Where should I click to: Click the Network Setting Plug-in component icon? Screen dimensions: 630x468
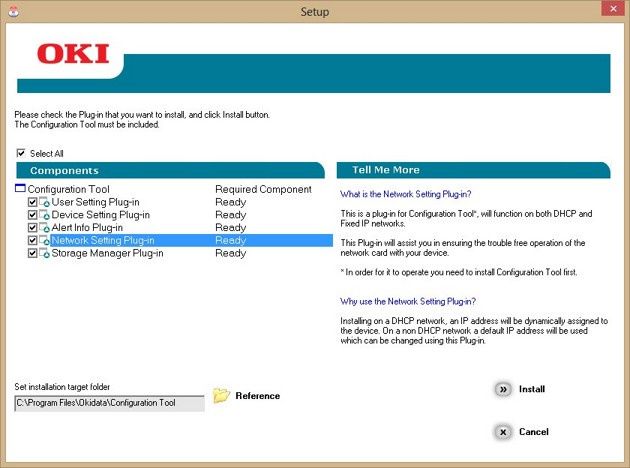[44, 241]
